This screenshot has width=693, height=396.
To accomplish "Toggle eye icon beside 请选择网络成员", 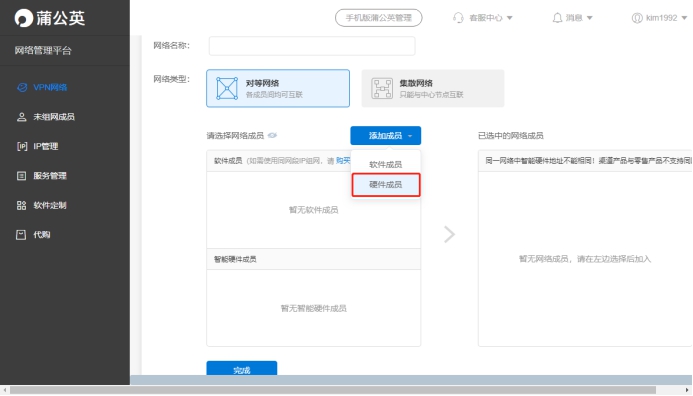I will pyautogui.click(x=272, y=135).
